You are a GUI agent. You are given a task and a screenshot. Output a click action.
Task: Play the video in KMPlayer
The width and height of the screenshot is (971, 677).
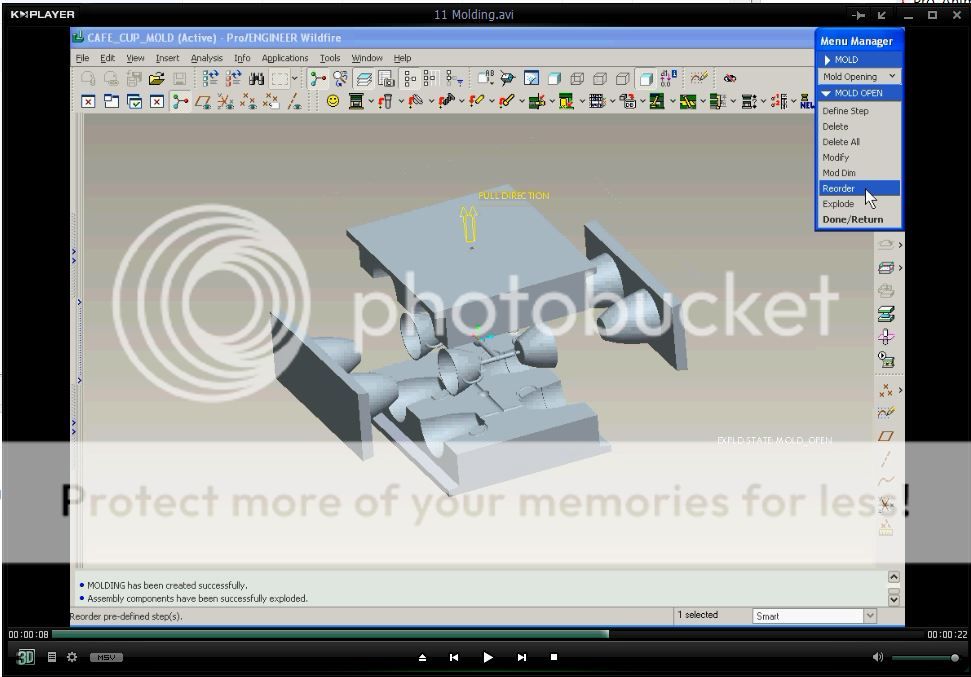[x=488, y=657]
